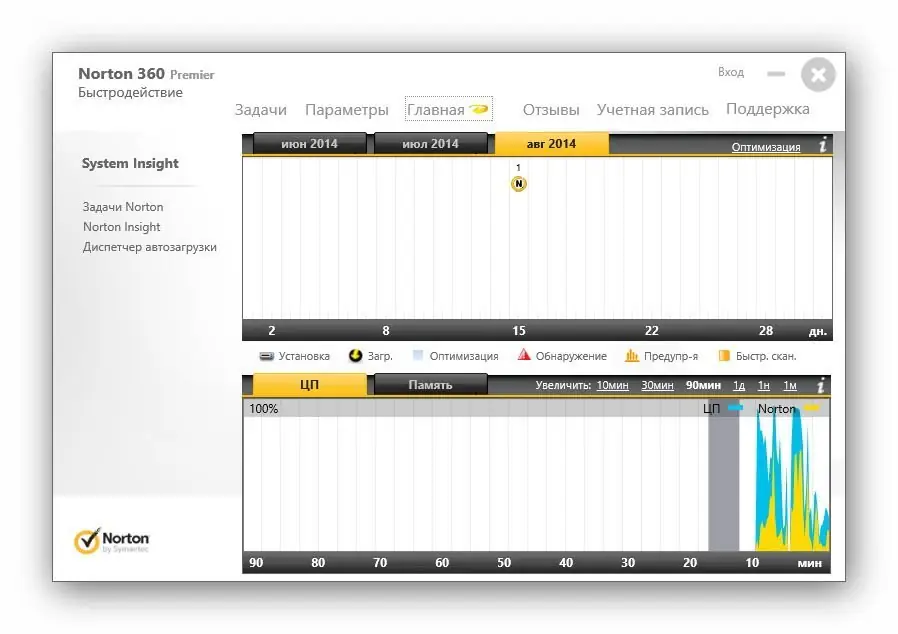Open the Параметры menu
This screenshot has height=634, width=898.
click(x=346, y=109)
